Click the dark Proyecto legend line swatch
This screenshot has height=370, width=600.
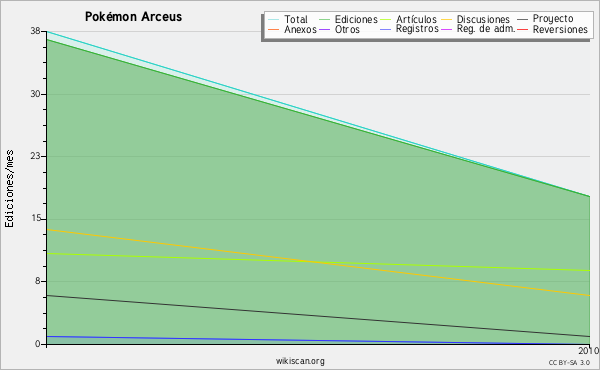[523, 20]
